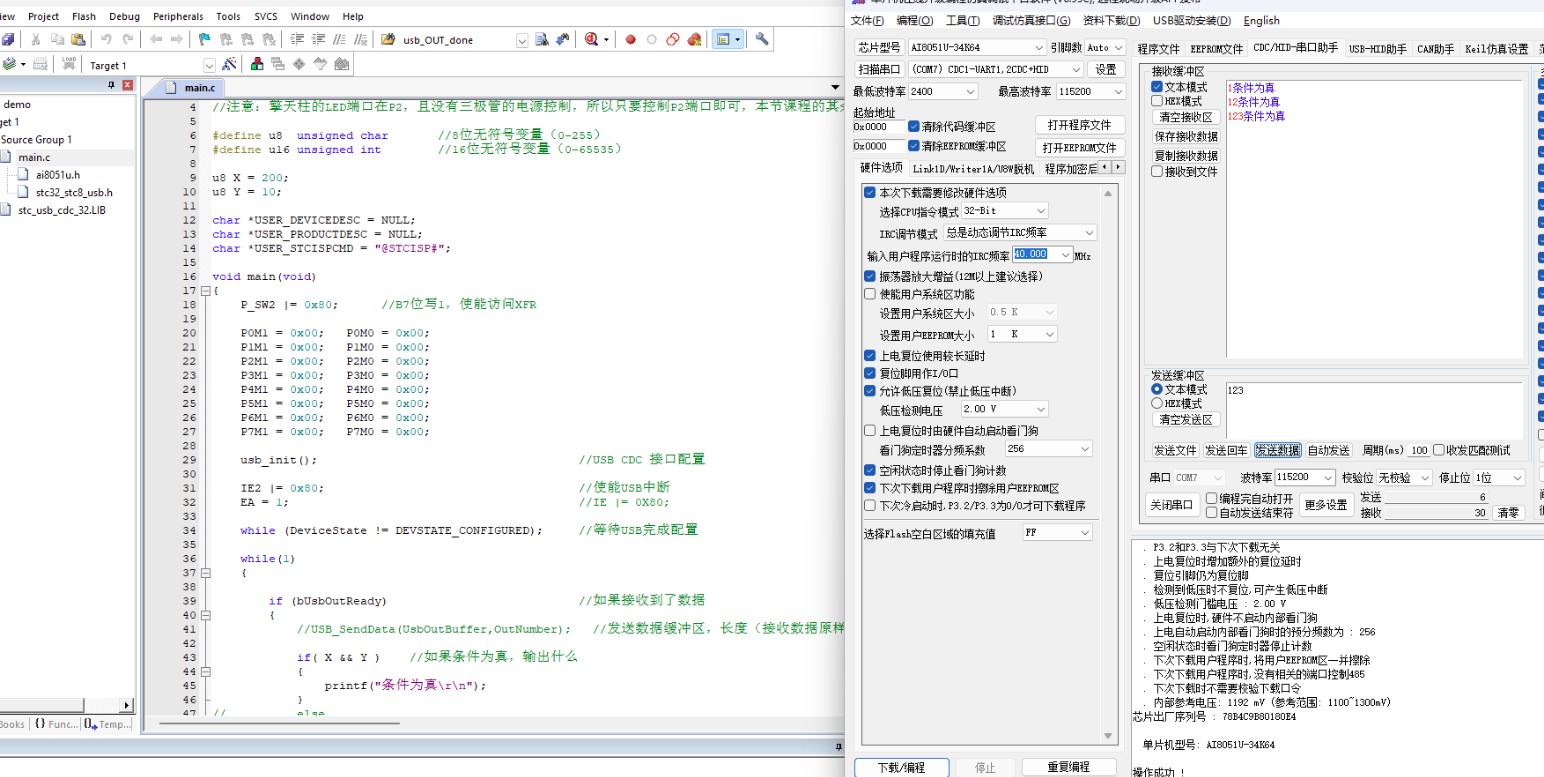
Task: Open the 调试仿真接口 menu
Action: (1030, 21)
